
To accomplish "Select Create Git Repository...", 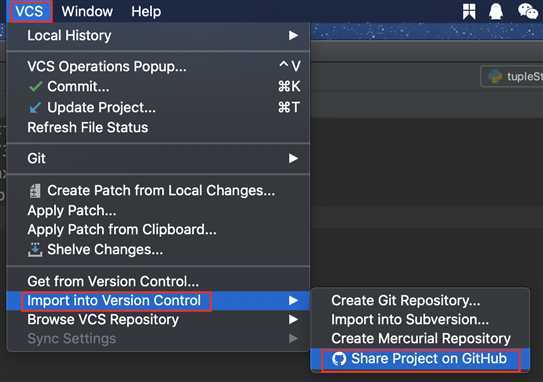I will pos(406,301).
